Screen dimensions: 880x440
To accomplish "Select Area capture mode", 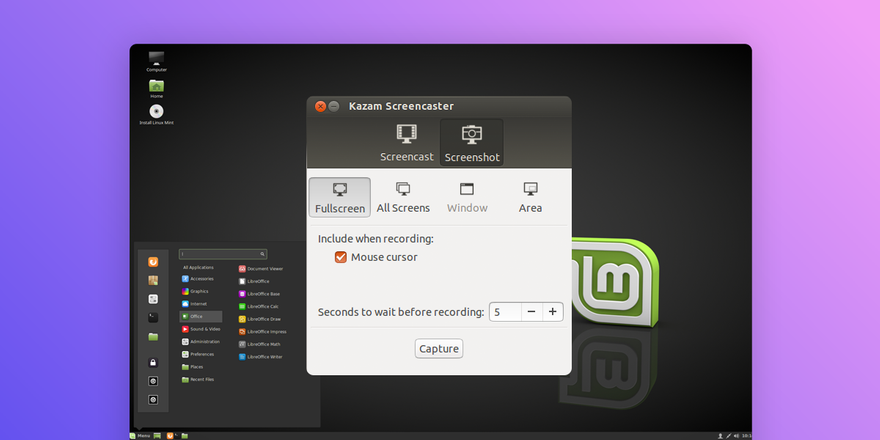I will (530, 198).
